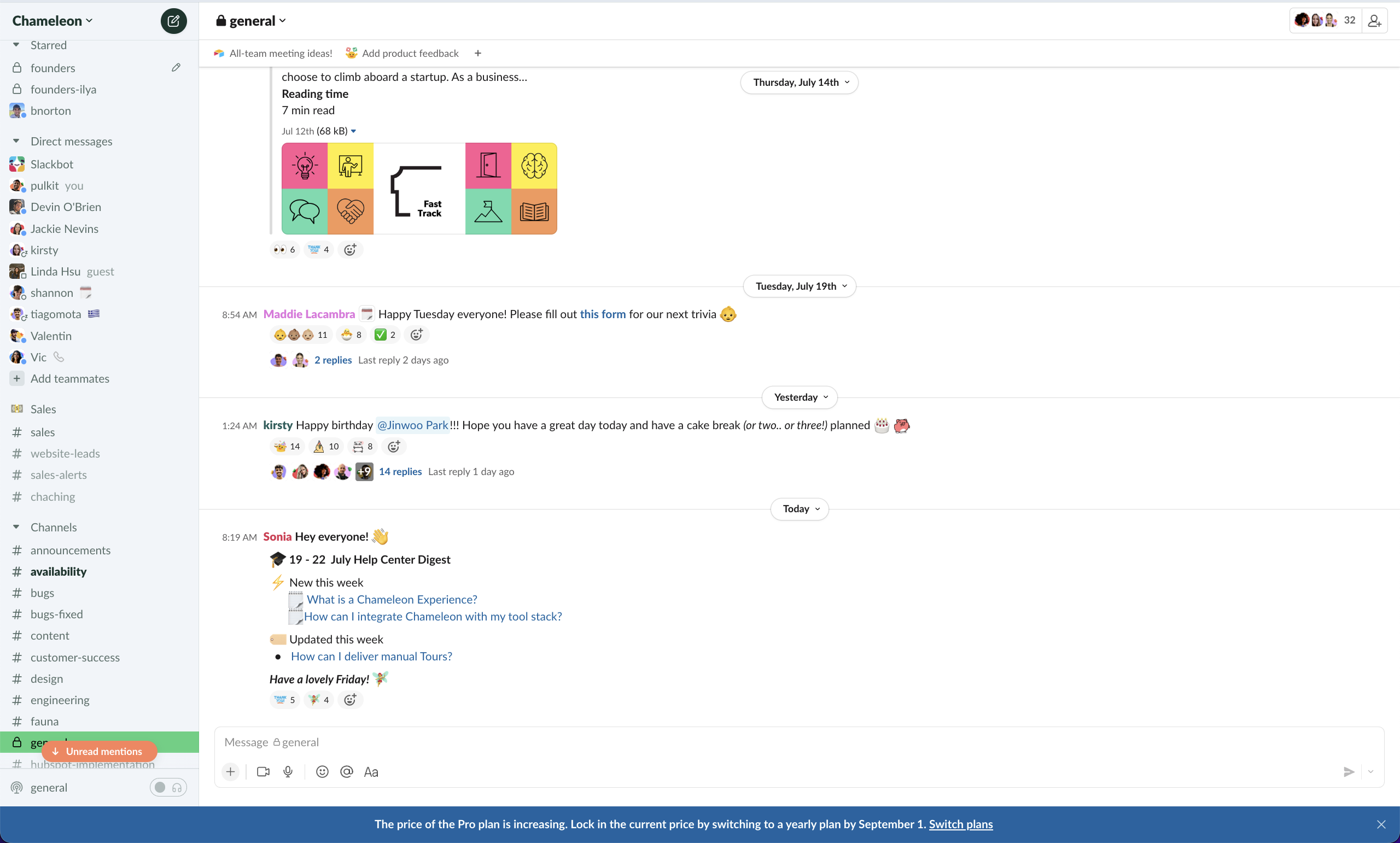
Task: Click the Switch plans link in banner
Action: tap(961, 824)
